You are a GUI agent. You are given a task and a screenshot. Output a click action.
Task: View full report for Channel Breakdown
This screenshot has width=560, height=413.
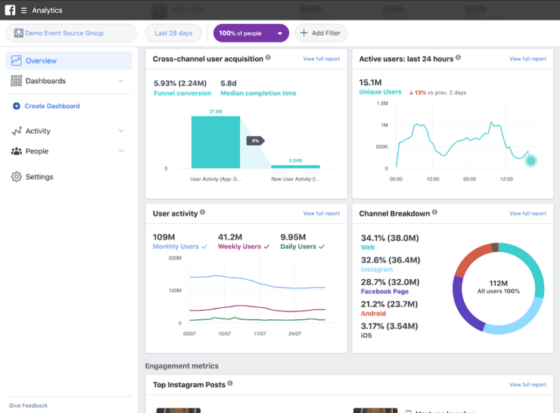(x=528, y=213)
